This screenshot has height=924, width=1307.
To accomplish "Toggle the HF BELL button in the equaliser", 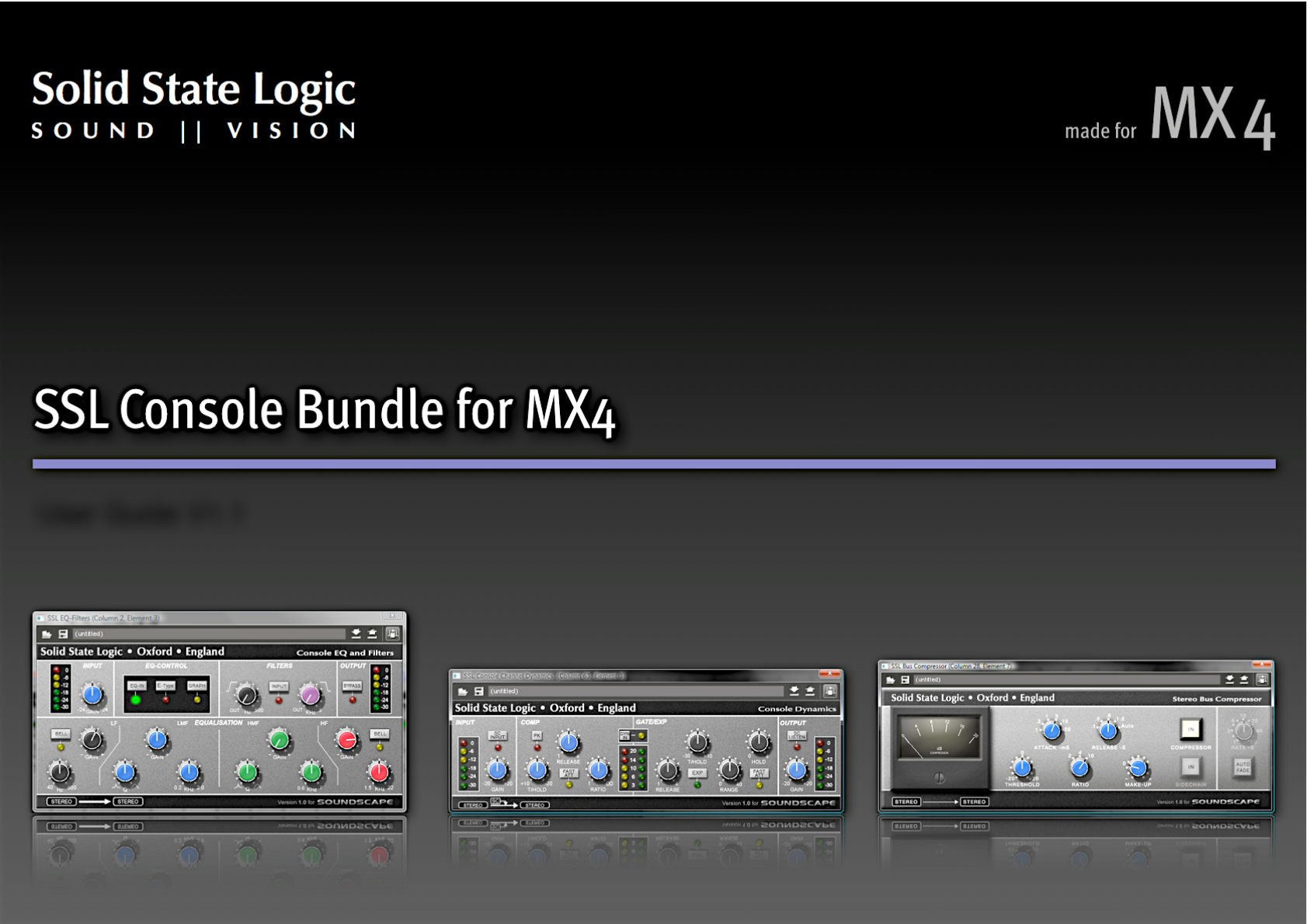I will [x=379, y=734].
